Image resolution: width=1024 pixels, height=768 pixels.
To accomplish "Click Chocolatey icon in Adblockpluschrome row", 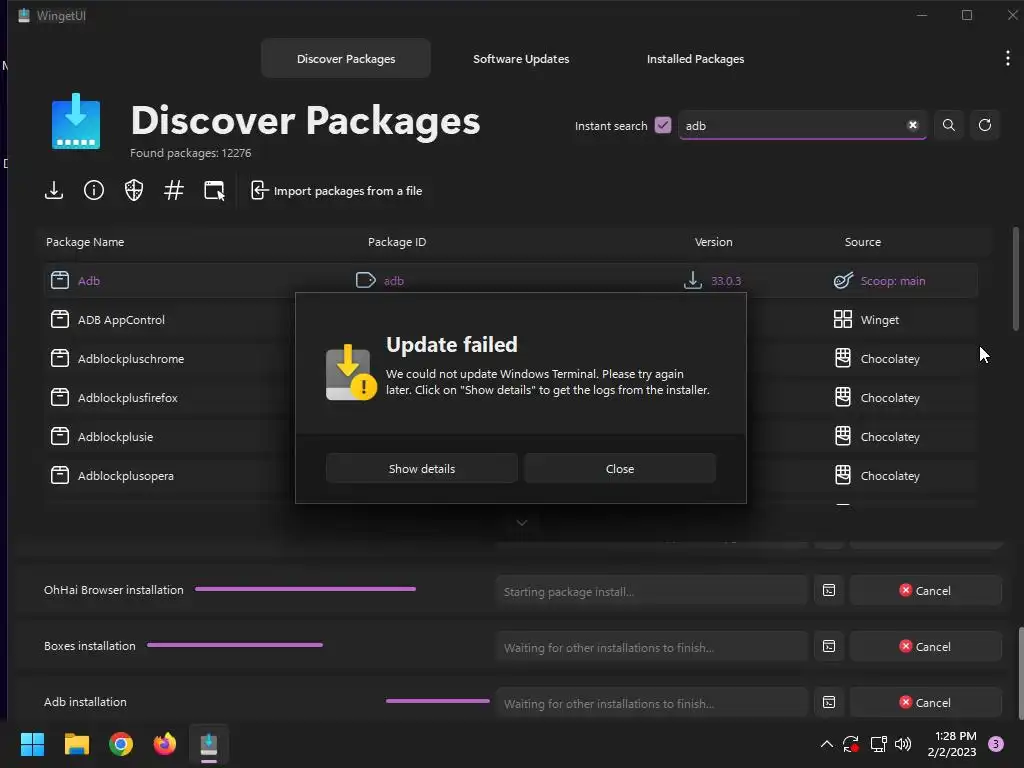I will tap(842, 359).
